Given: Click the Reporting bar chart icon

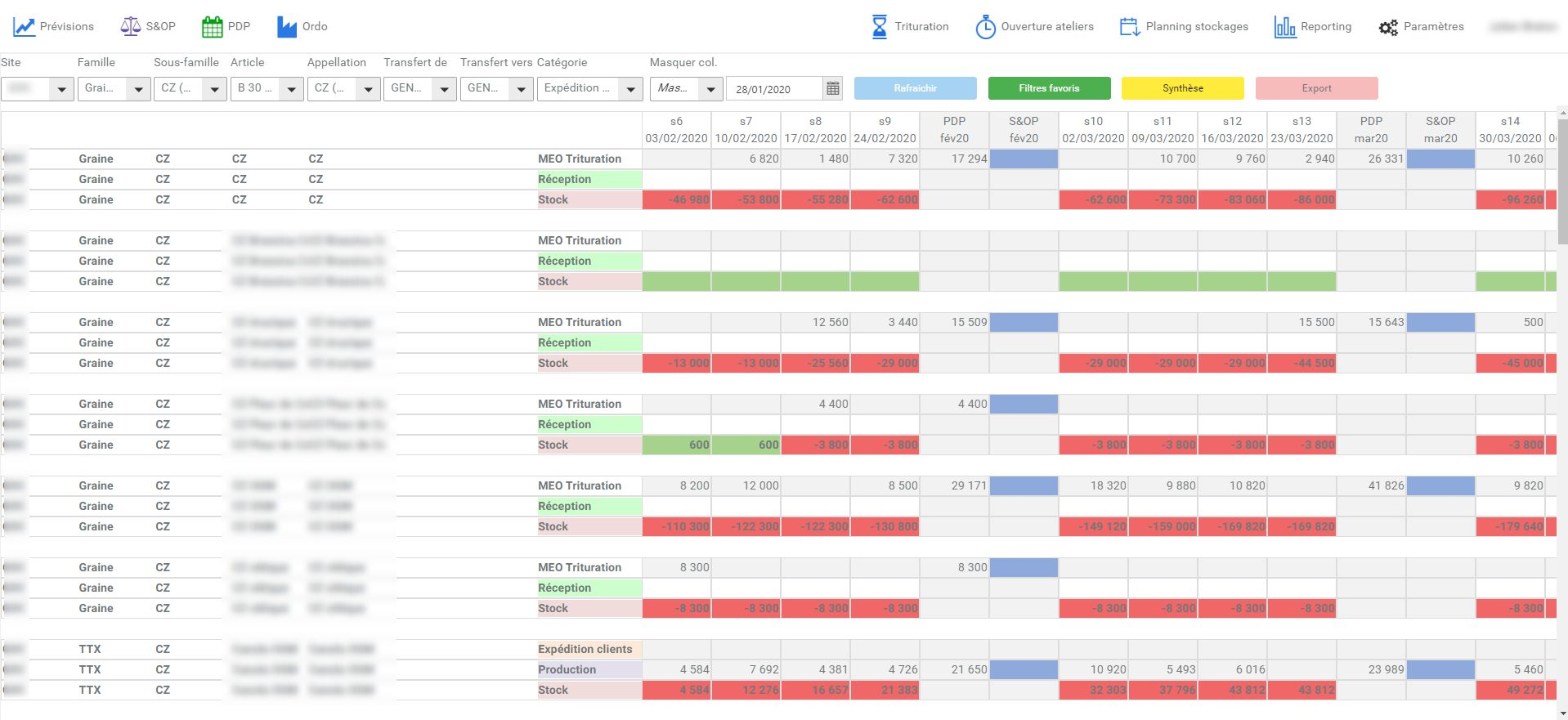Looking at the screenshot, I should coord(1284,27).
